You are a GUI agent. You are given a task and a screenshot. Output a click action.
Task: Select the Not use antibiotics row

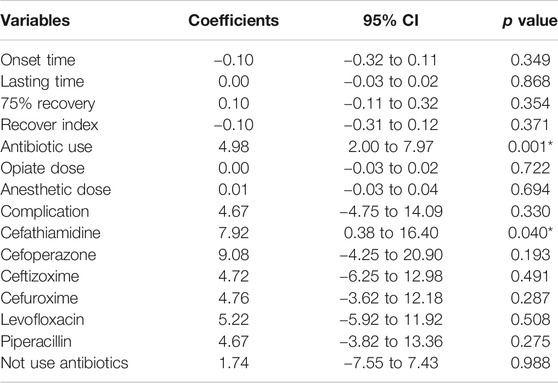pyautogui.click(x=279, y=363)
